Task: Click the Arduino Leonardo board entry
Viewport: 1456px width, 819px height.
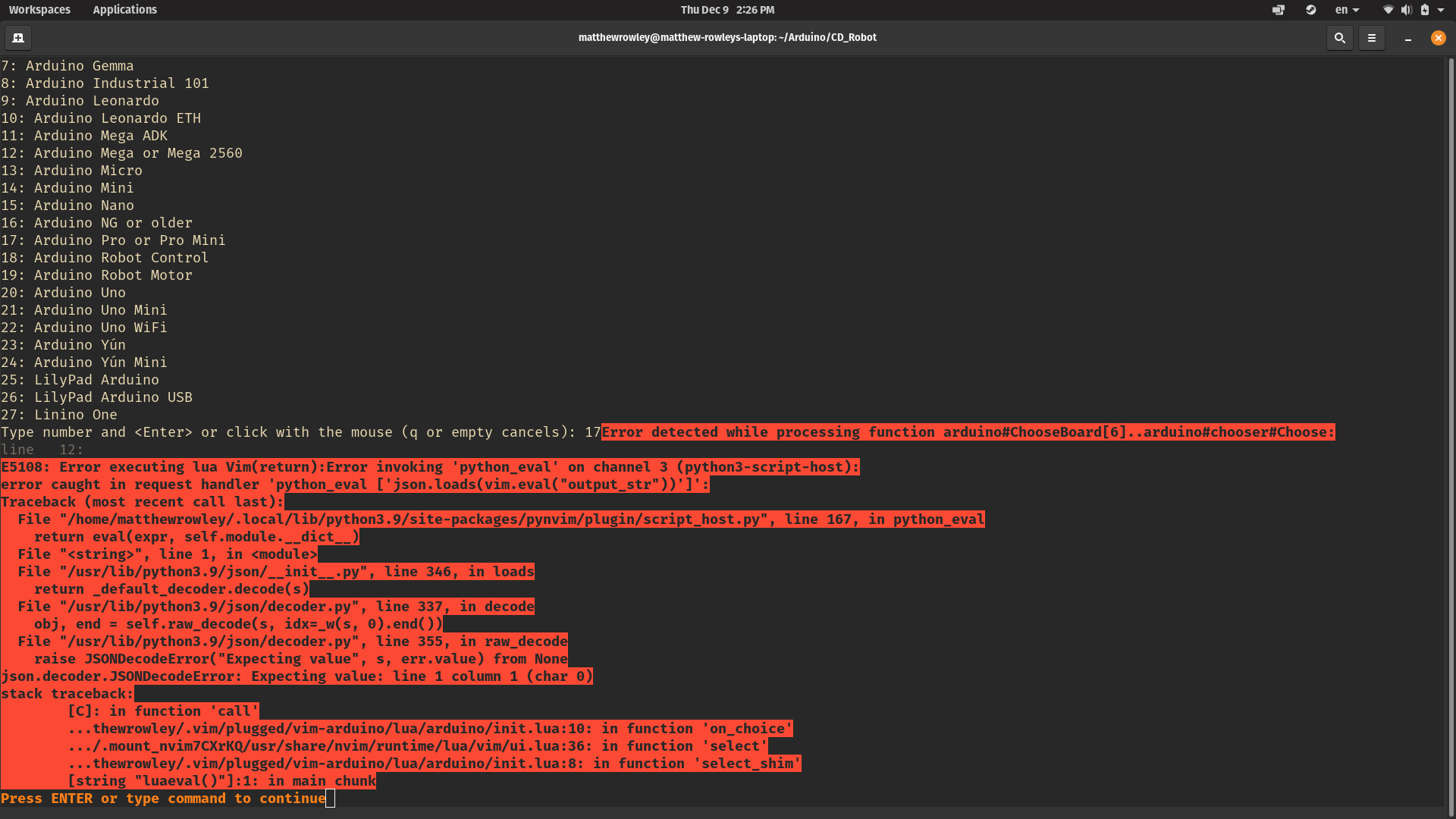Action: [79, 101]
